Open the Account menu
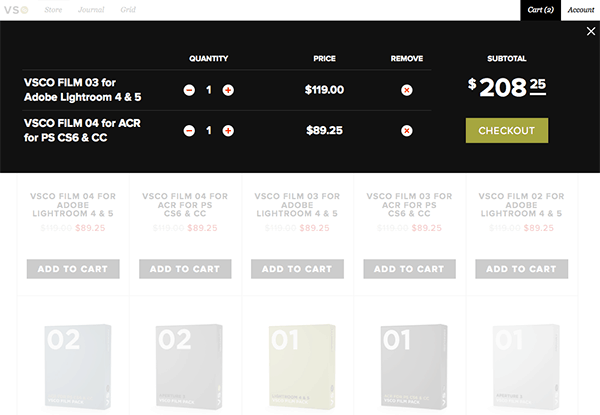This screenshot has width=600, height=415. click(x=580, y=10)
